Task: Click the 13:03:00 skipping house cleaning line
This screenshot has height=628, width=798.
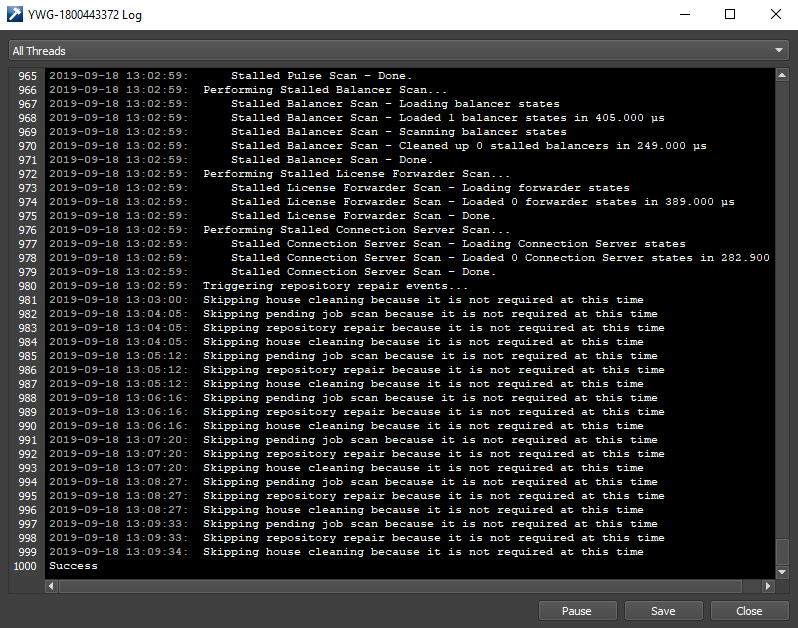Action: (x=346, y=300)
